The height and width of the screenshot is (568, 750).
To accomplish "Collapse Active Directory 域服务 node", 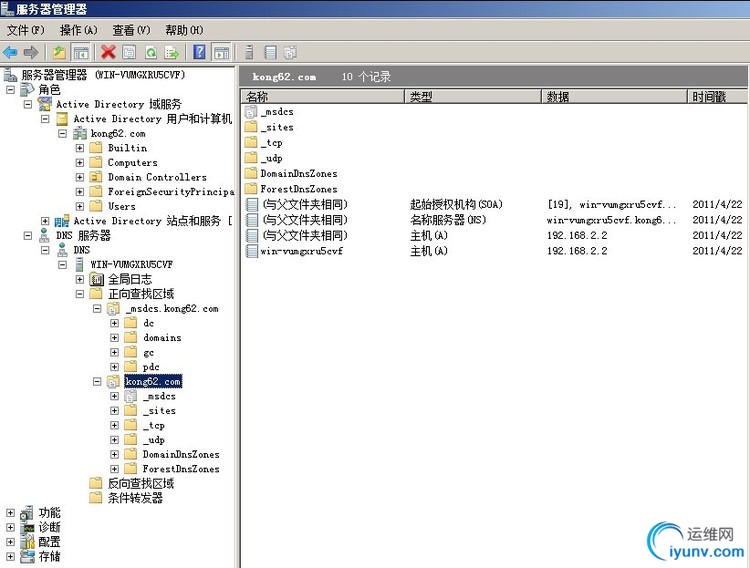I will point(28,104).
